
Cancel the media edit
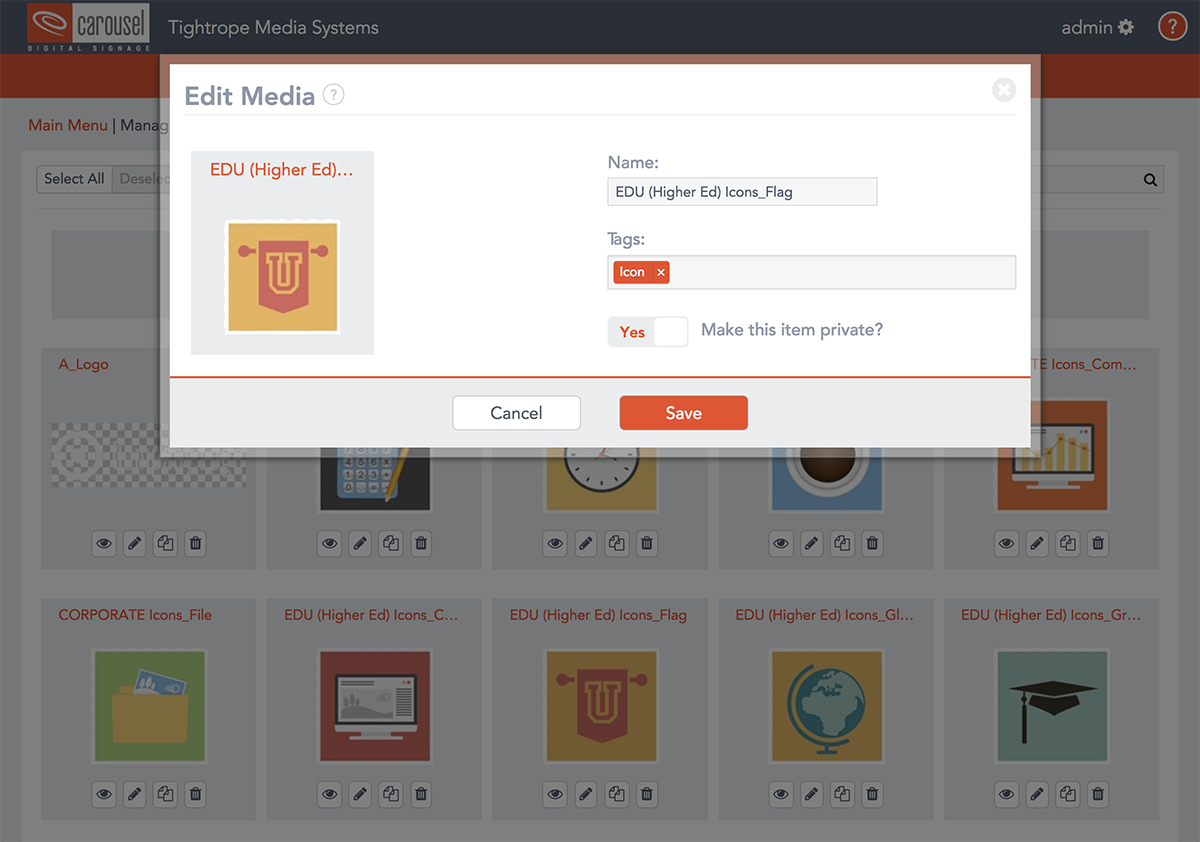(x=516, y=413)
